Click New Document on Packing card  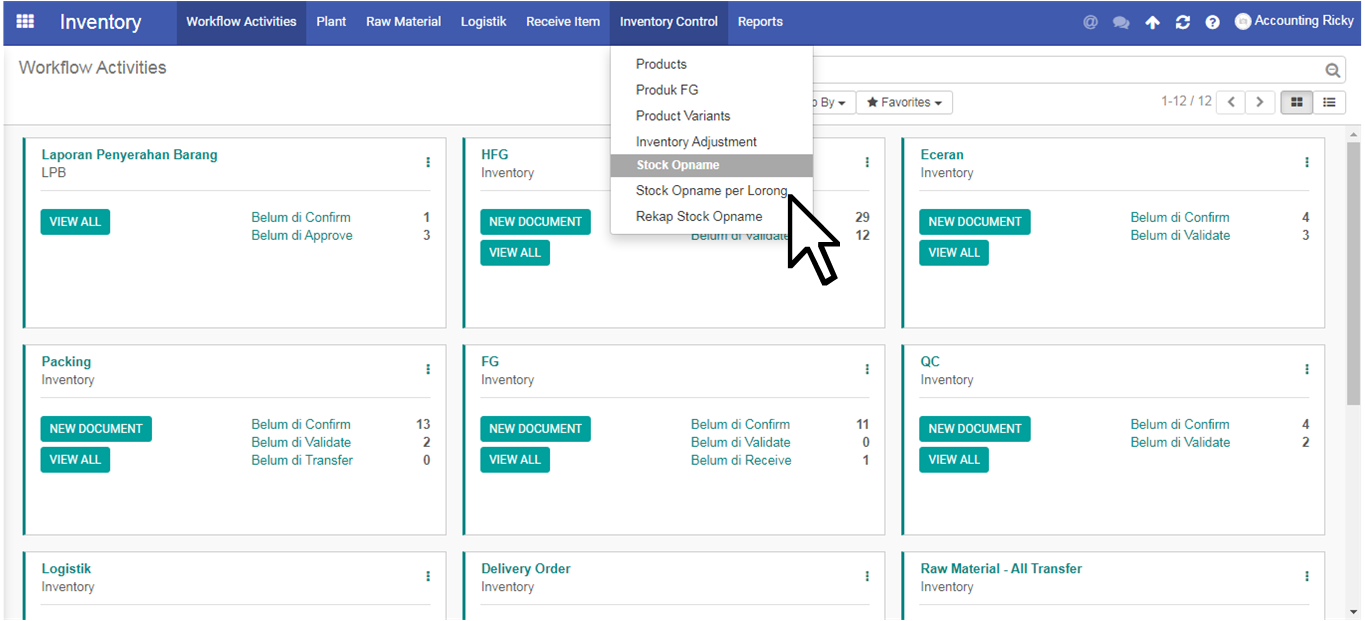[x=96, y=429]
